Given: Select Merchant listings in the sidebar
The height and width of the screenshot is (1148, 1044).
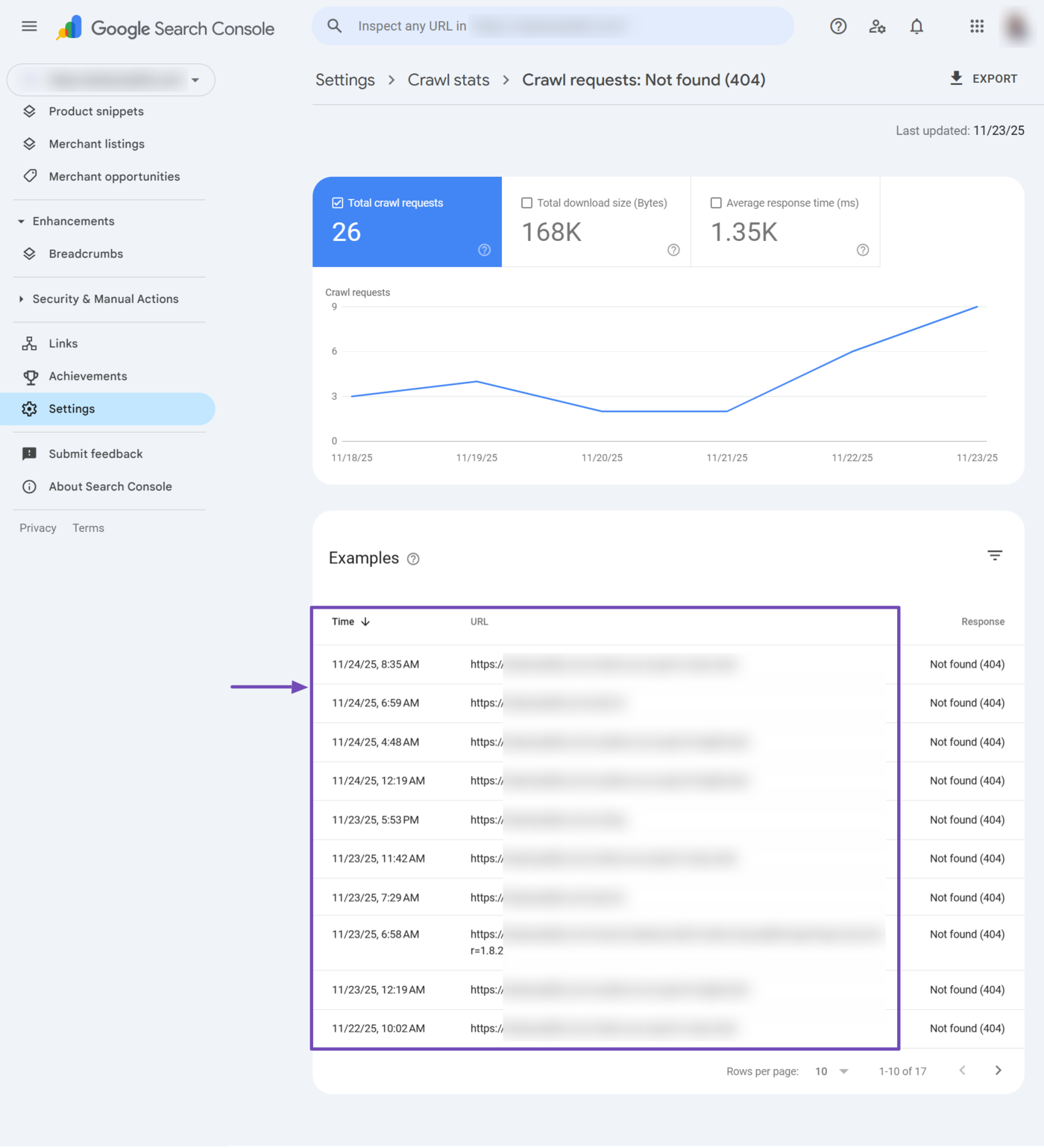Looking at the screenshot, I should click(x=96, y=143).
